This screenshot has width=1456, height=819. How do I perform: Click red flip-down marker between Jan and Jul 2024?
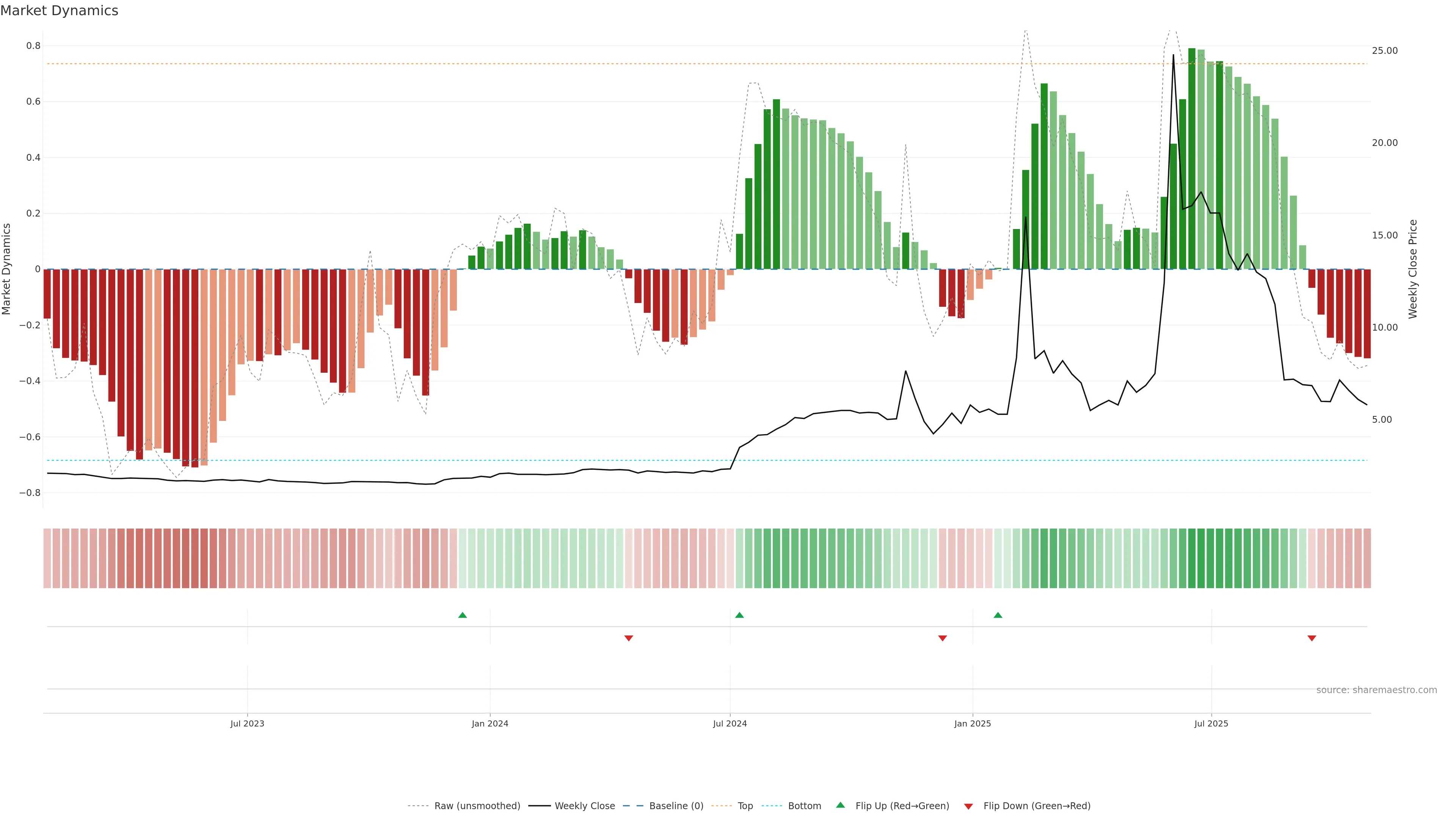pyautogui.click(x=629, y=638)
